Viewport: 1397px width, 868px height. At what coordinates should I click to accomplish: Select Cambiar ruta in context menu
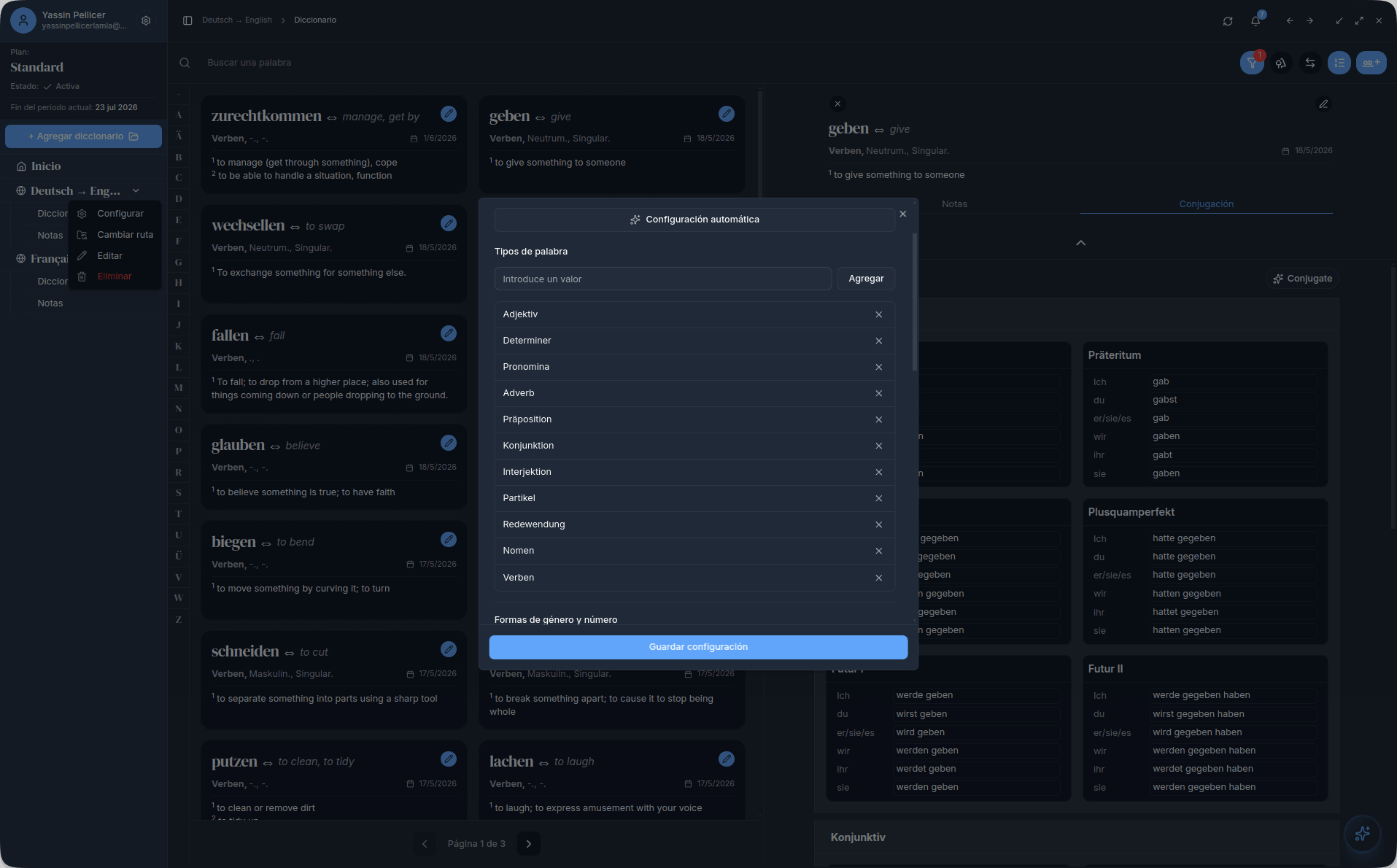pyautogui.click(x=115, y=235)
